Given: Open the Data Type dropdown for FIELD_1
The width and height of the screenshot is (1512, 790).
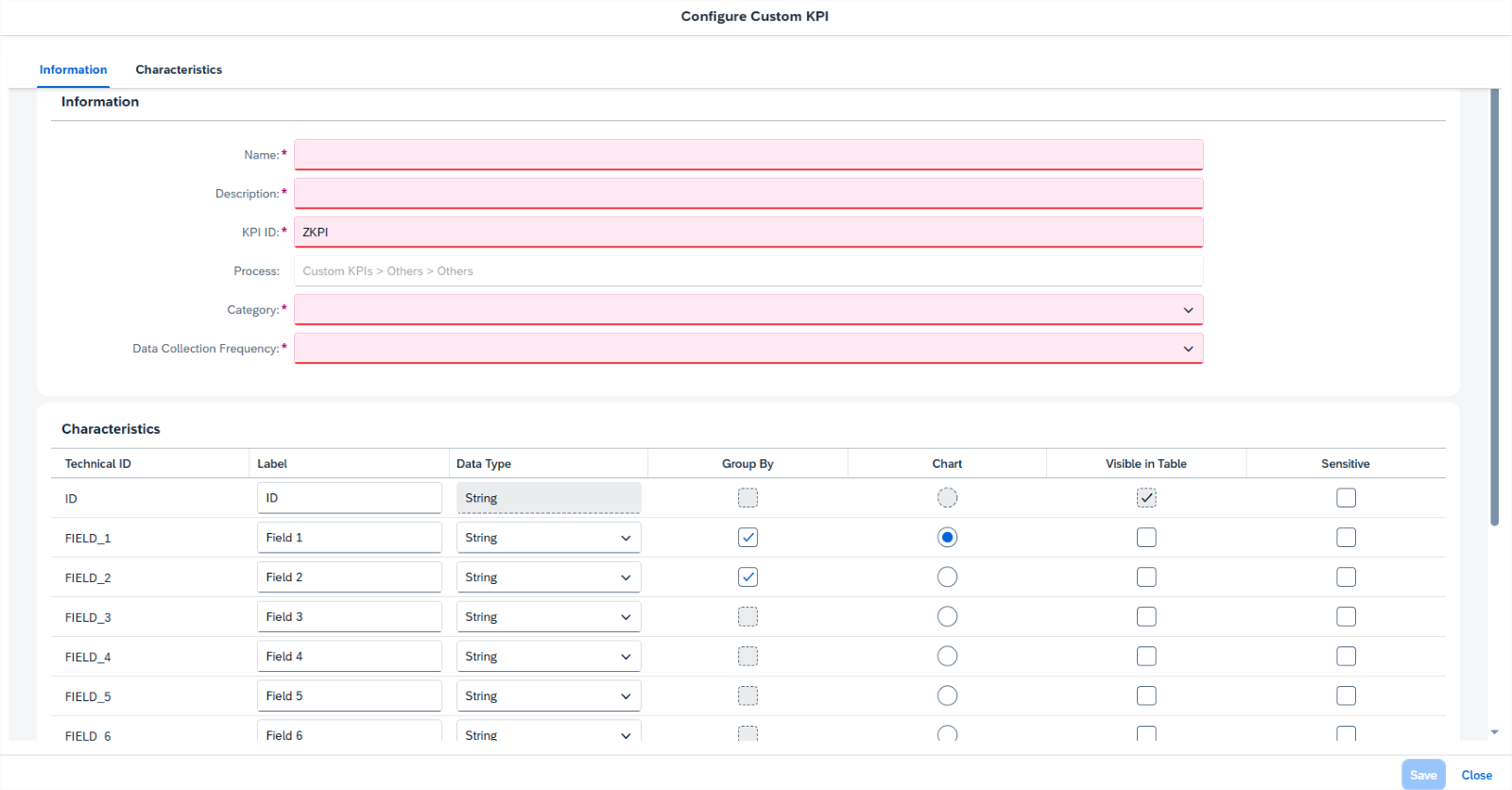Looking at the screenshot, I should tap(548, 538).
